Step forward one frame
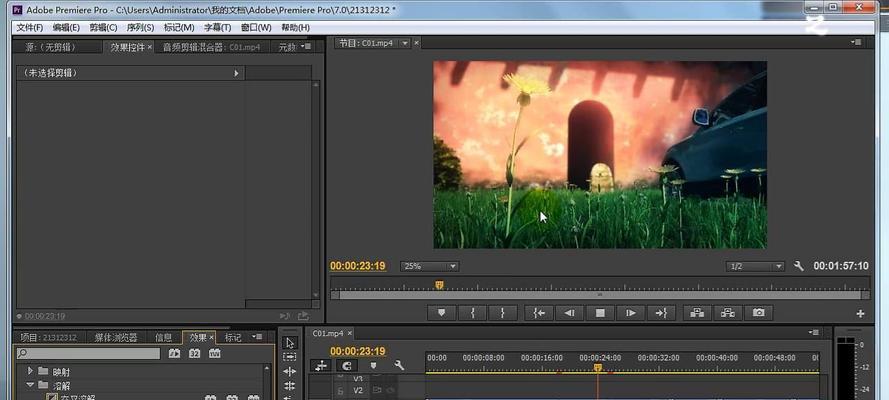 pos(630,313)
